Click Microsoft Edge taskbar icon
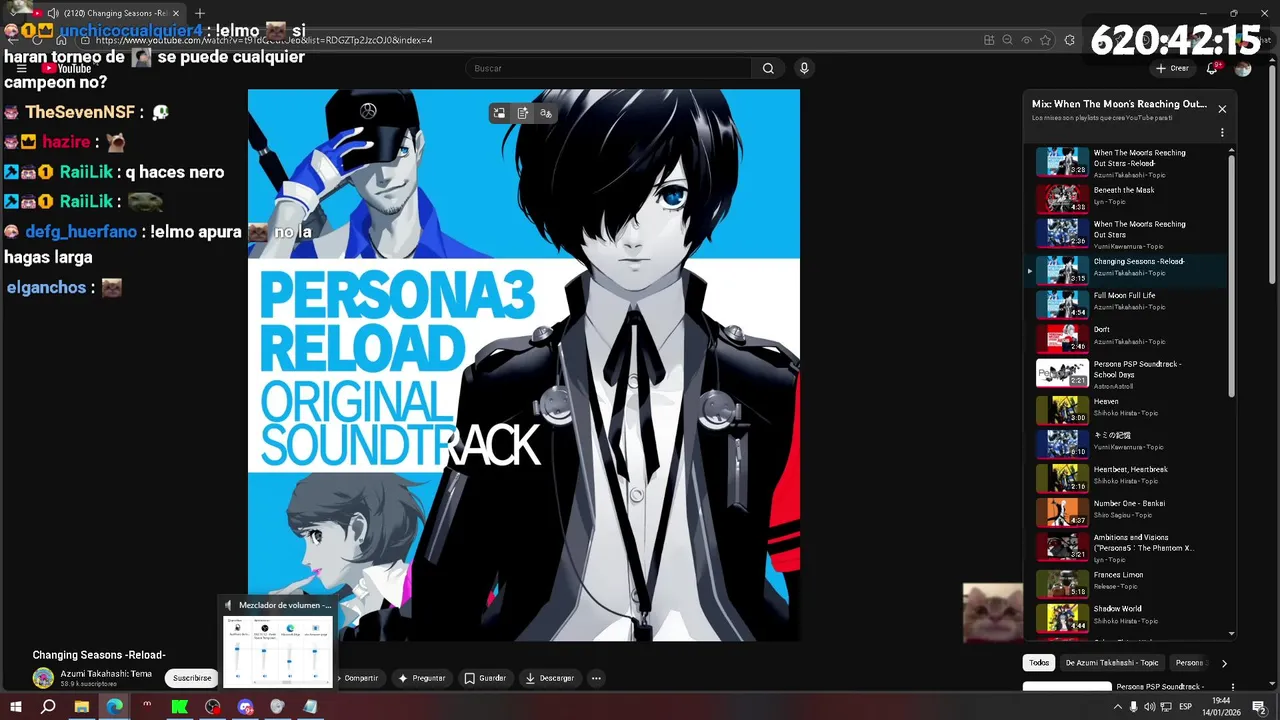 (115, 707)
